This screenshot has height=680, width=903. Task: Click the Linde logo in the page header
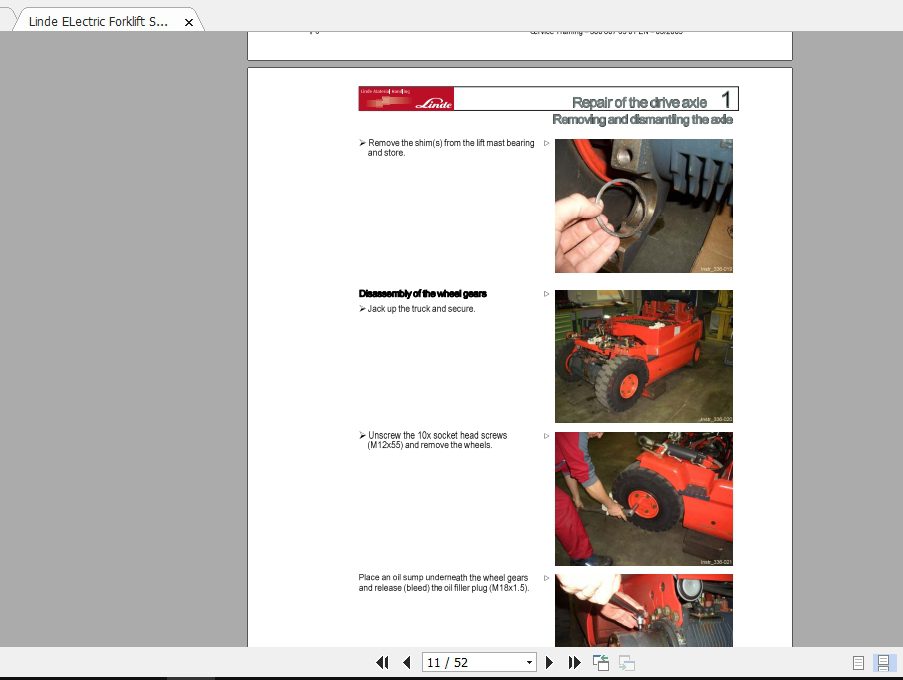tap(406, 98)
